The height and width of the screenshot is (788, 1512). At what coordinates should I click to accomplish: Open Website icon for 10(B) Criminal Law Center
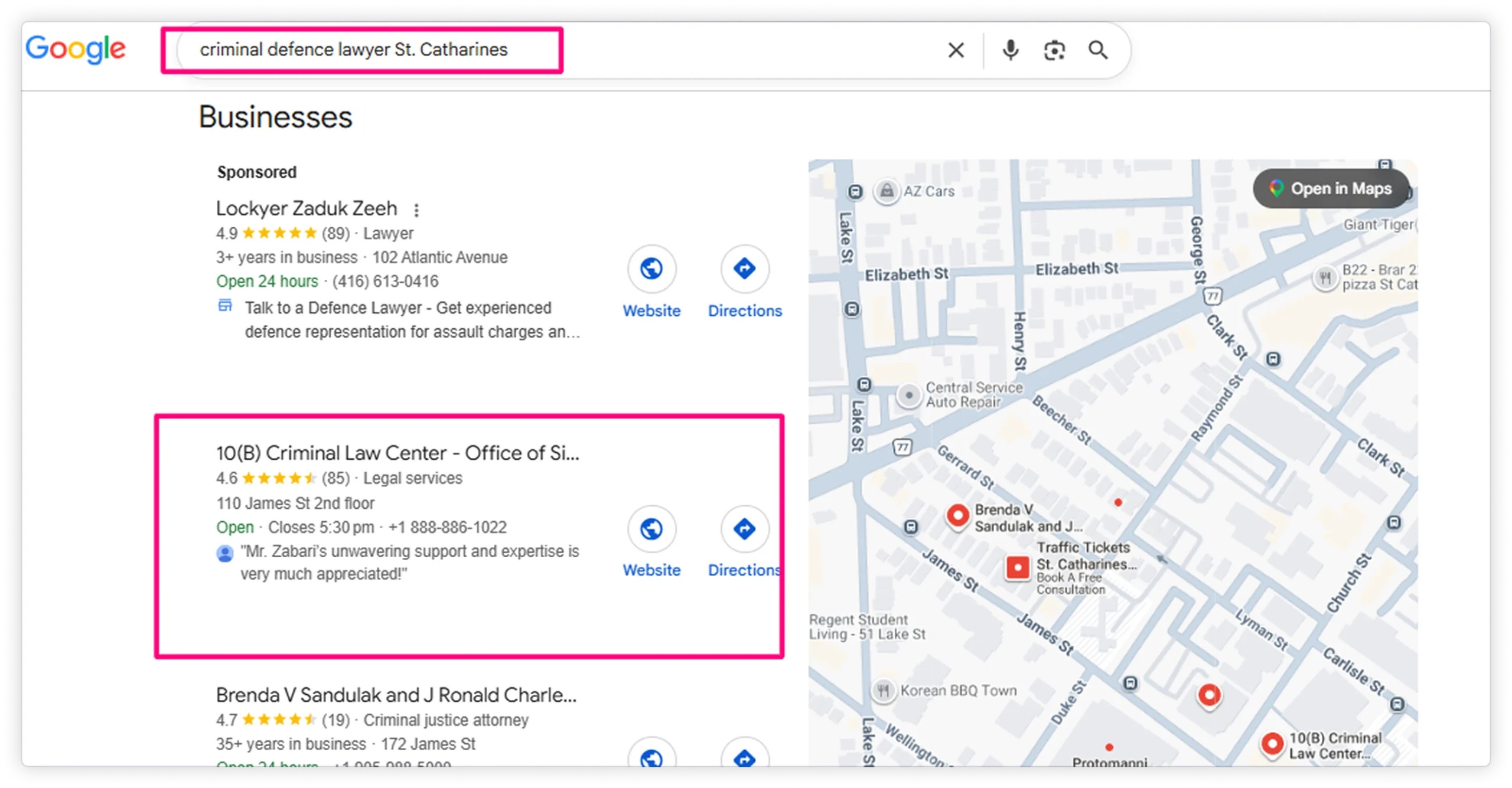click(x=651, y=529)
